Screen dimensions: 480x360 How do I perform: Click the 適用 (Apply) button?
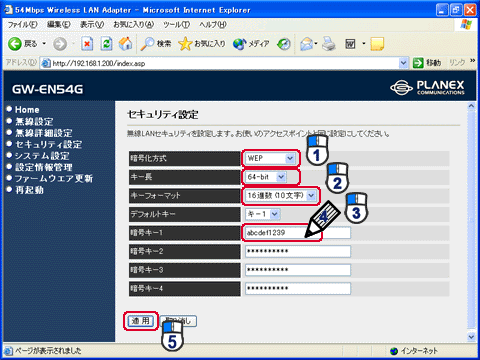click(x=141, y=321)
